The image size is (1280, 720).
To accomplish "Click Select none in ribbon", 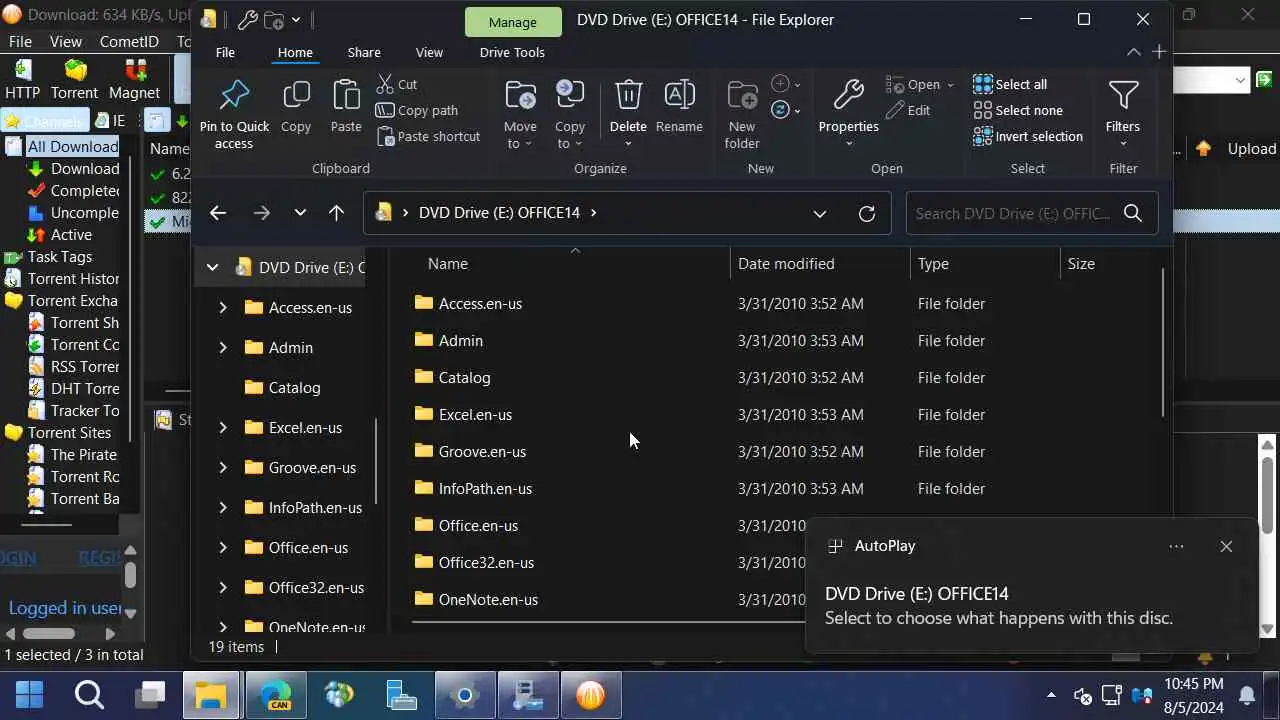I will tap(1018, 110).
